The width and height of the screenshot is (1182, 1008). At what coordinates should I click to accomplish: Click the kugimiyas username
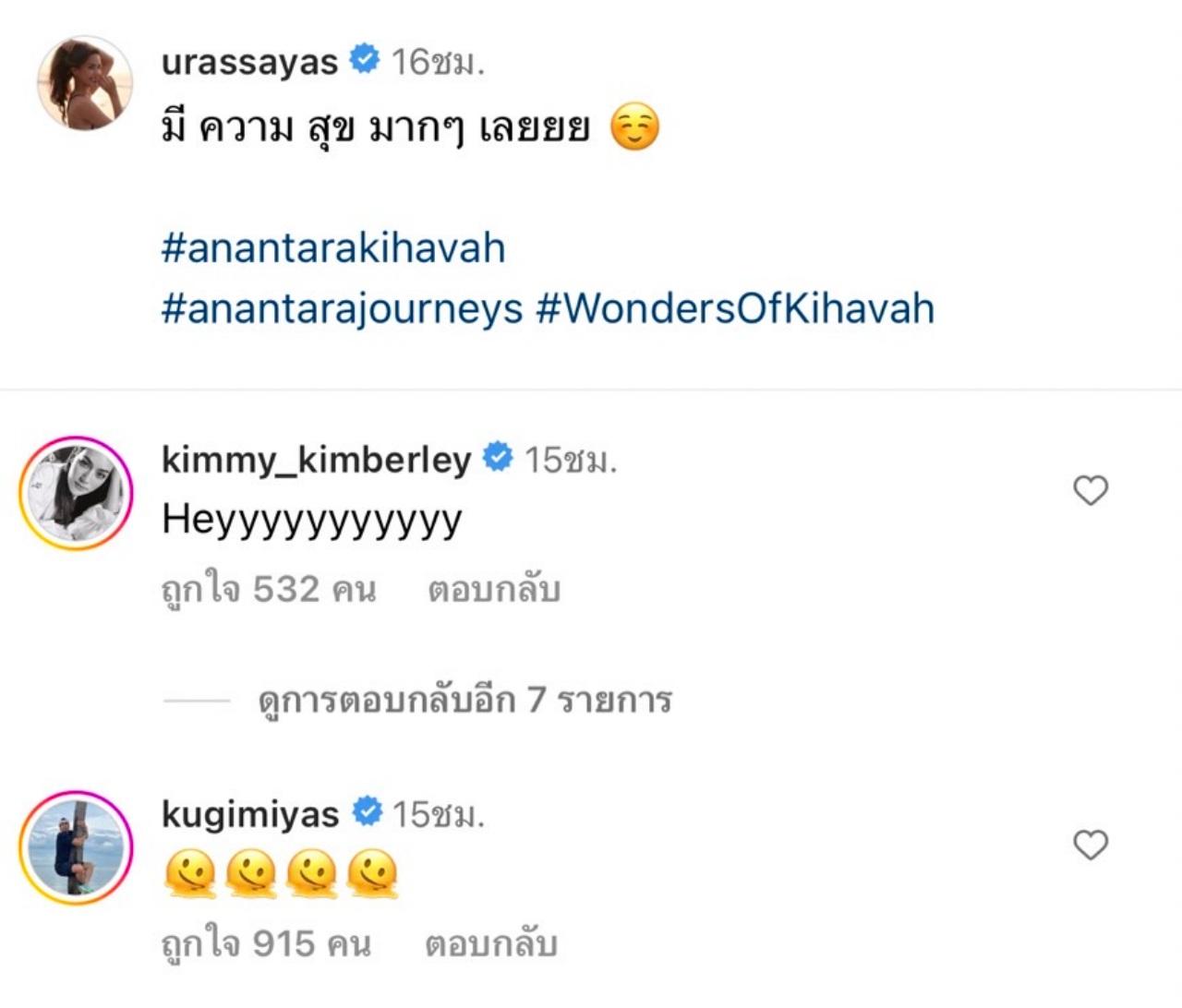[x=250, y=813]
